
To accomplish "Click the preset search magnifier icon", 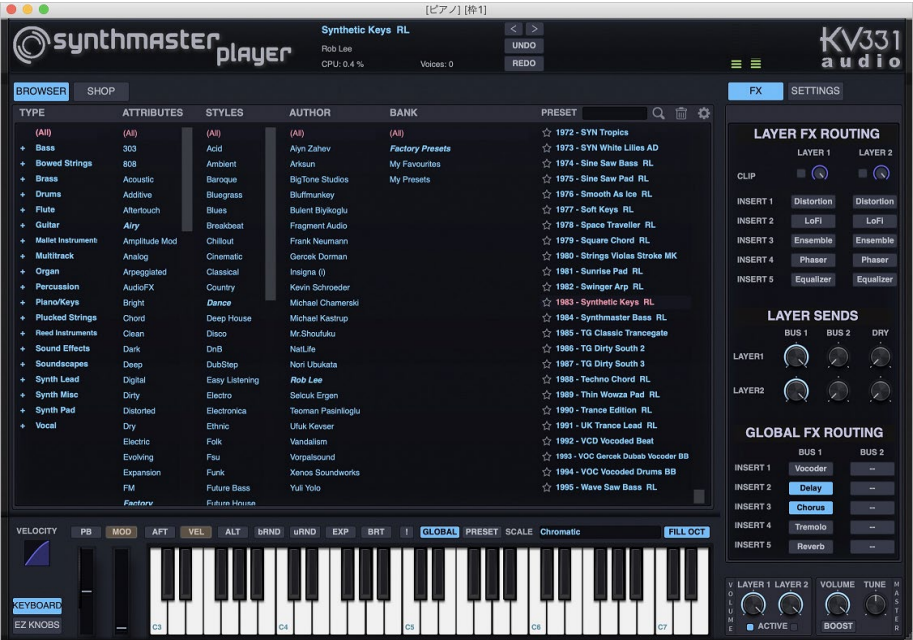I will tap(659, 112).
